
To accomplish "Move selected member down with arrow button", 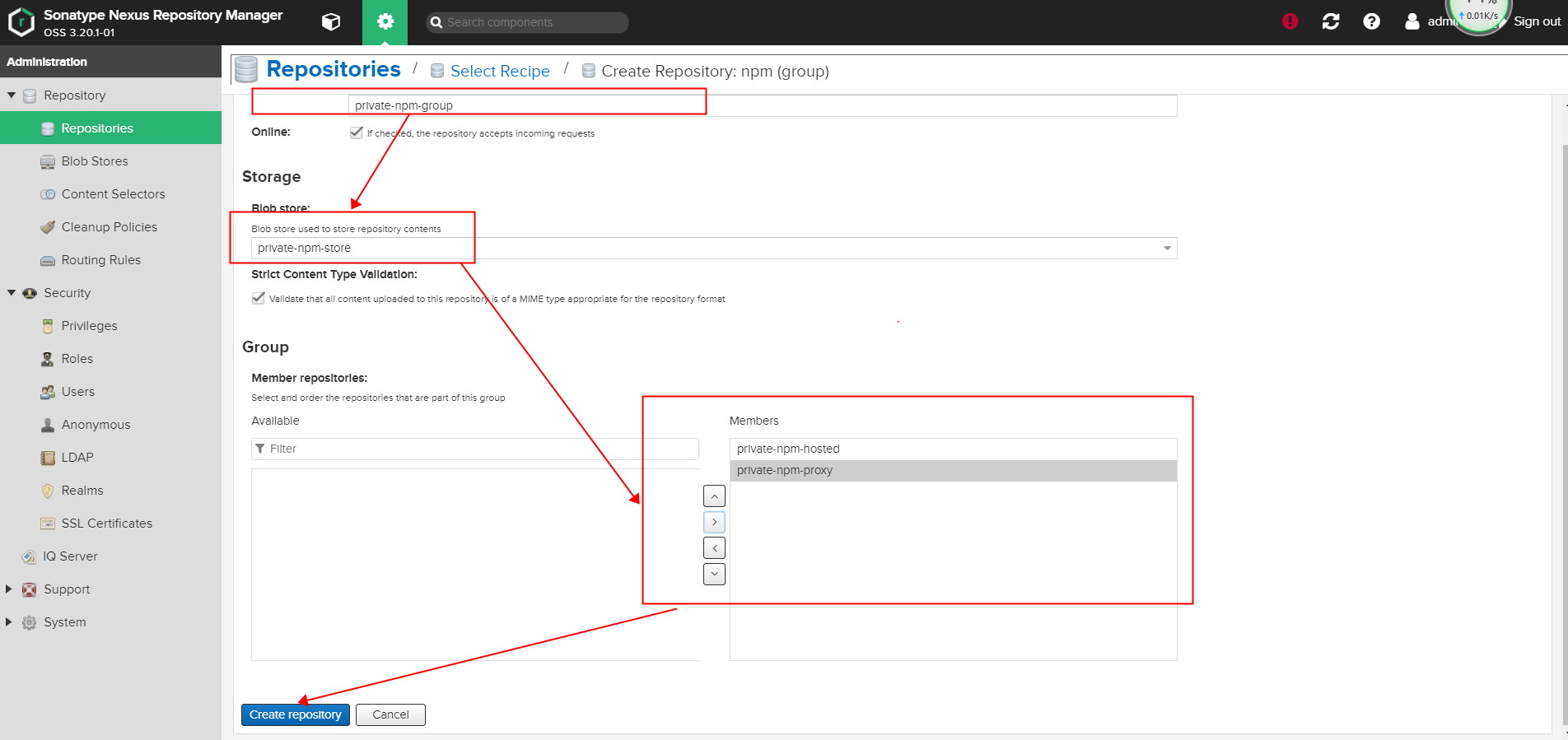I will [x=714, y=574].
